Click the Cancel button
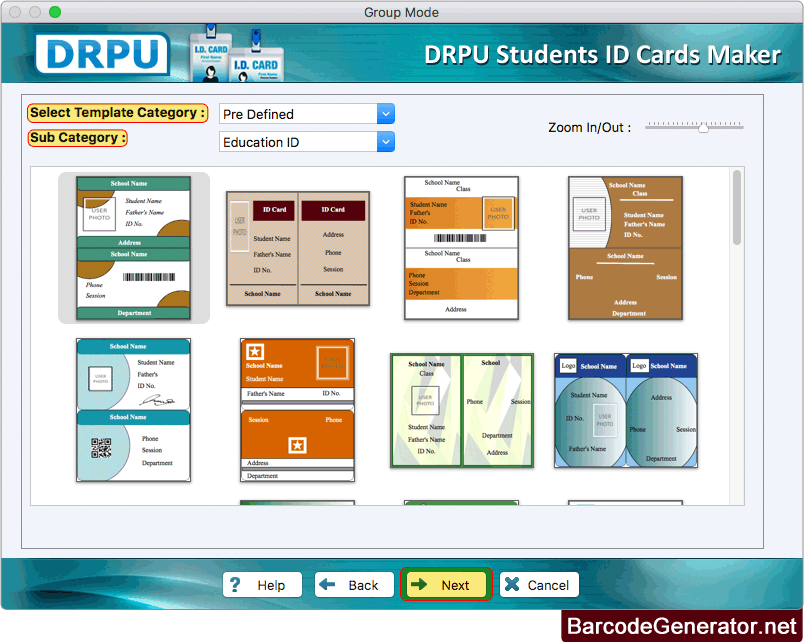 point(539,585)
